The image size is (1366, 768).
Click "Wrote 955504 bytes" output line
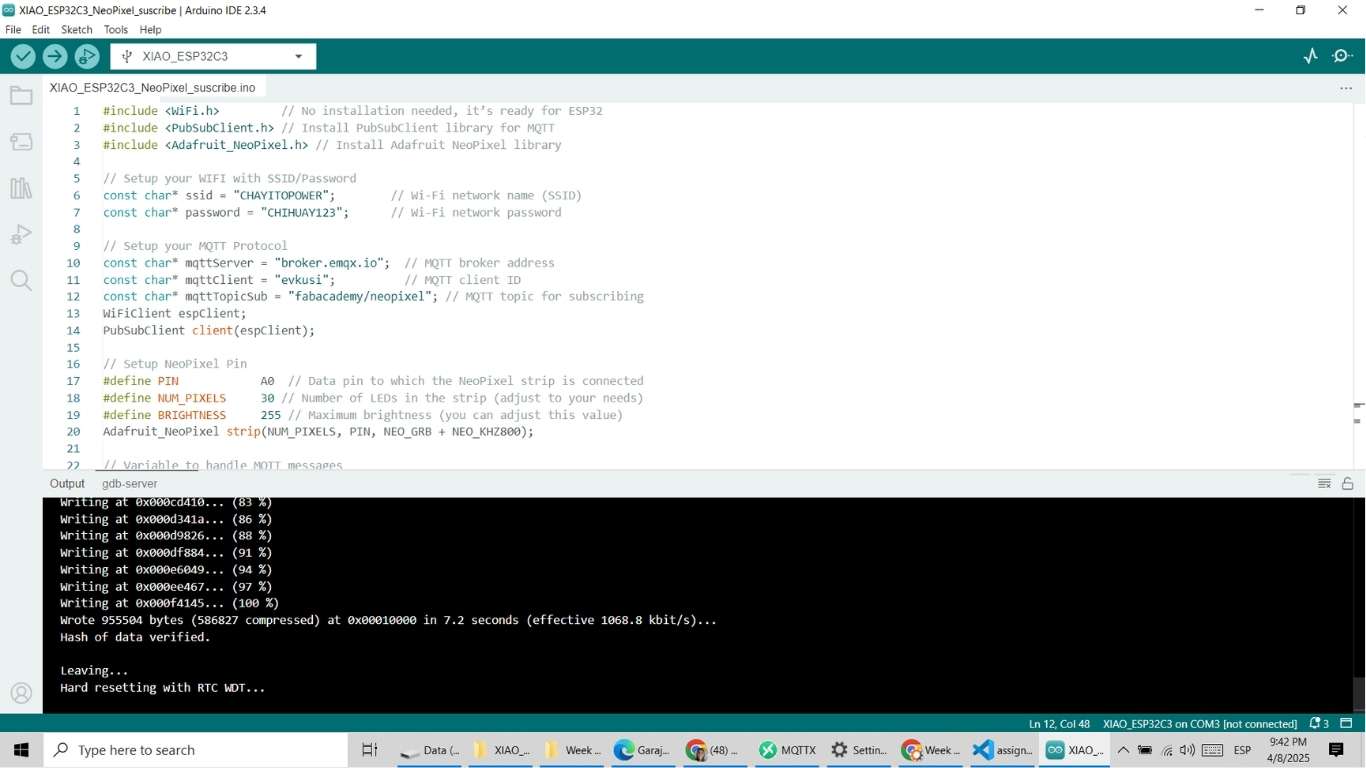(x=388, y=620)
